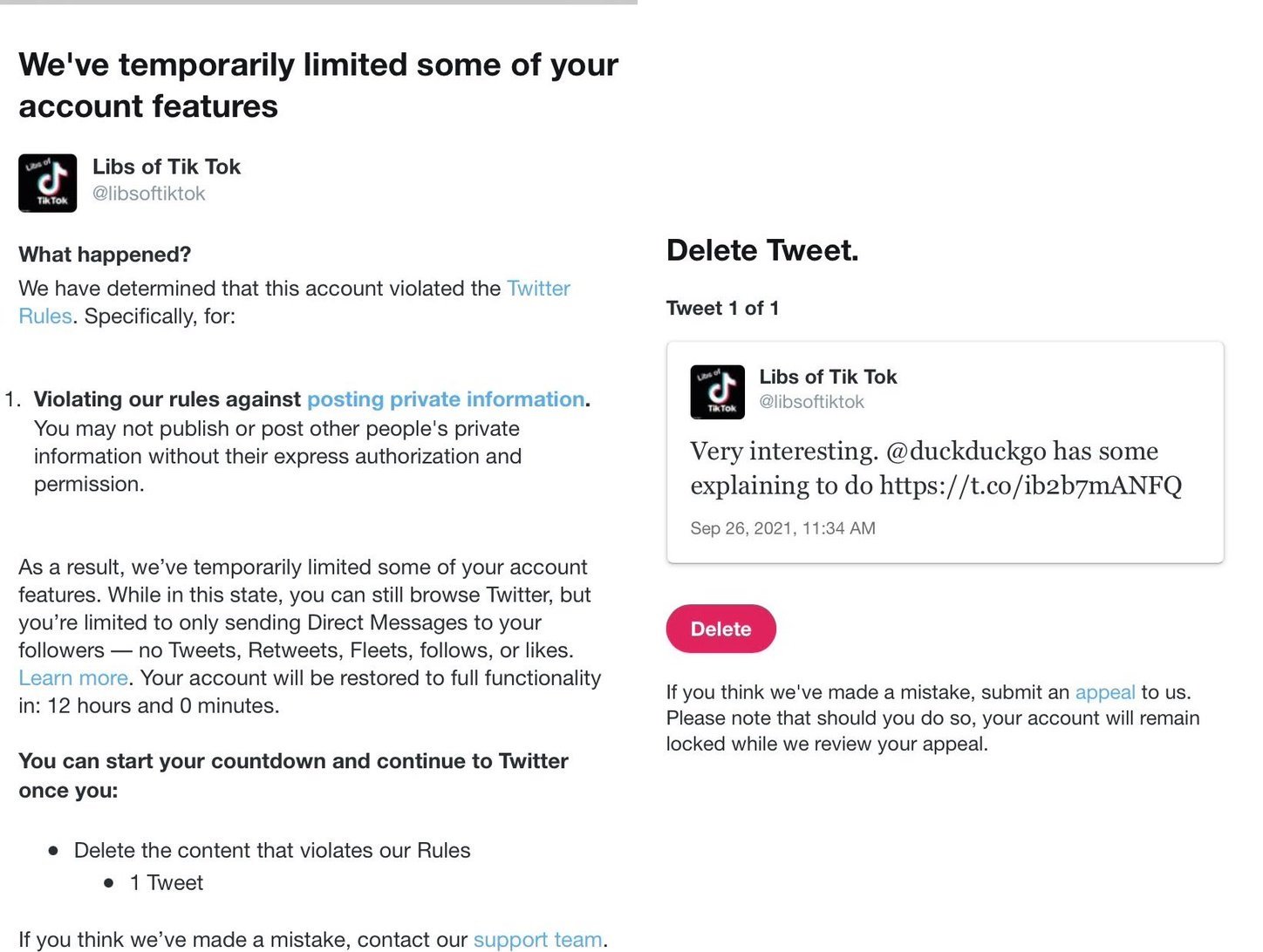Click the @libsoftiktok handle under the main heading
The width and height of the screenshot is (1263, 952).
point(149,194)
